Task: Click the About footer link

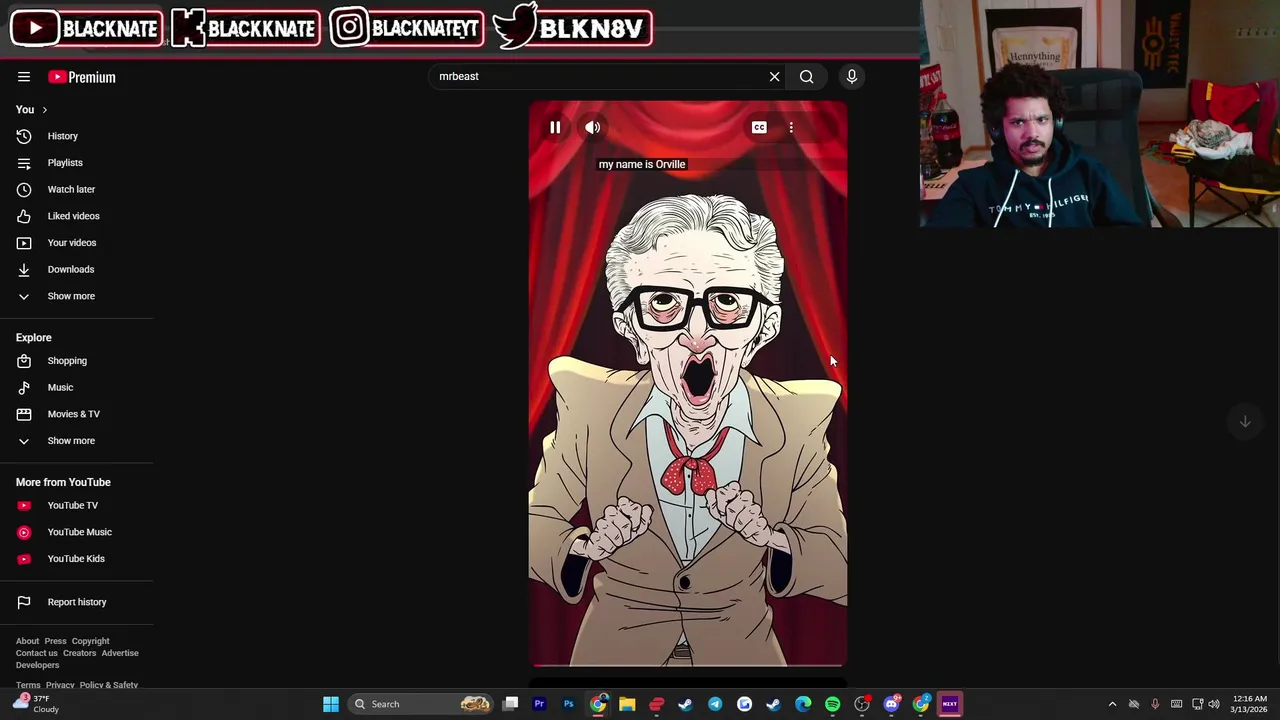Action: 27,641
